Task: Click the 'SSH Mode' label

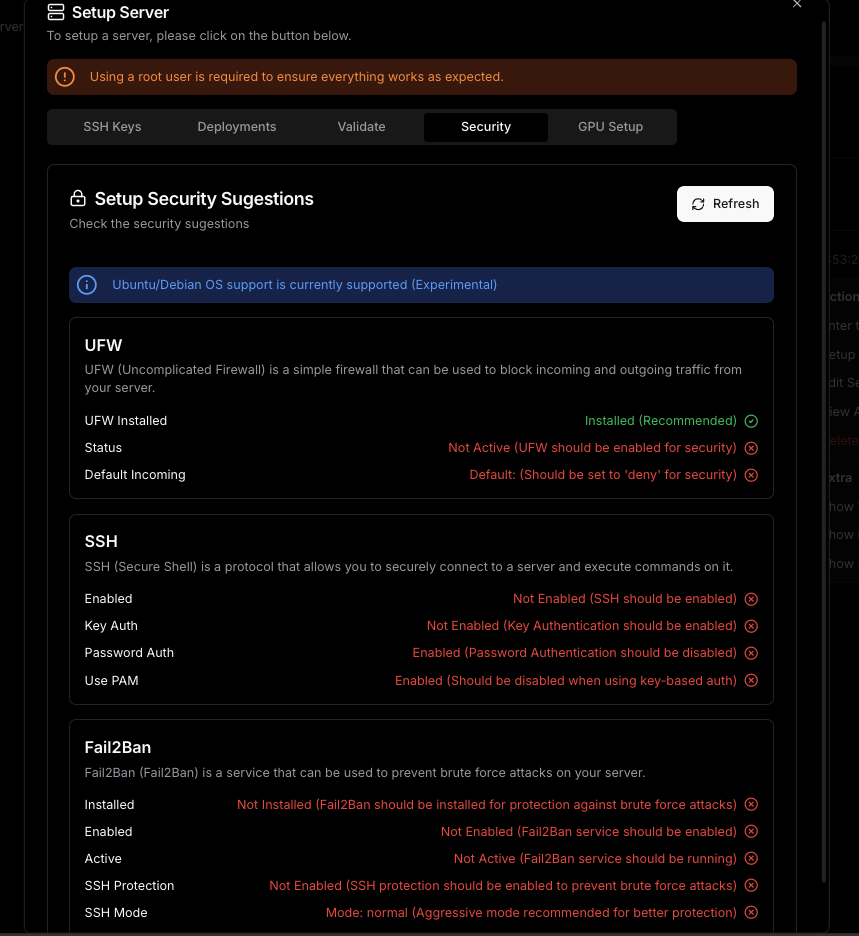Action: (x=116, y=912)
